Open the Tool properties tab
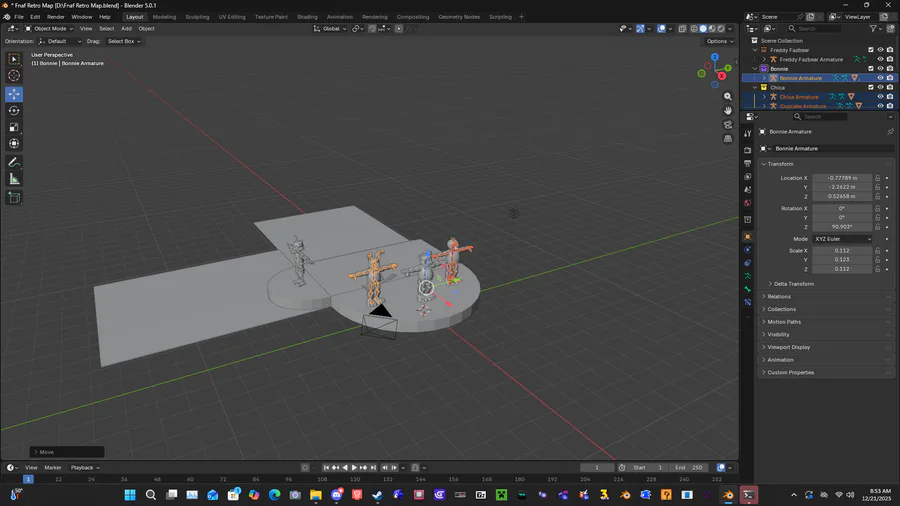This screenshot has height=506, width=900. click(x=747, y=133)
